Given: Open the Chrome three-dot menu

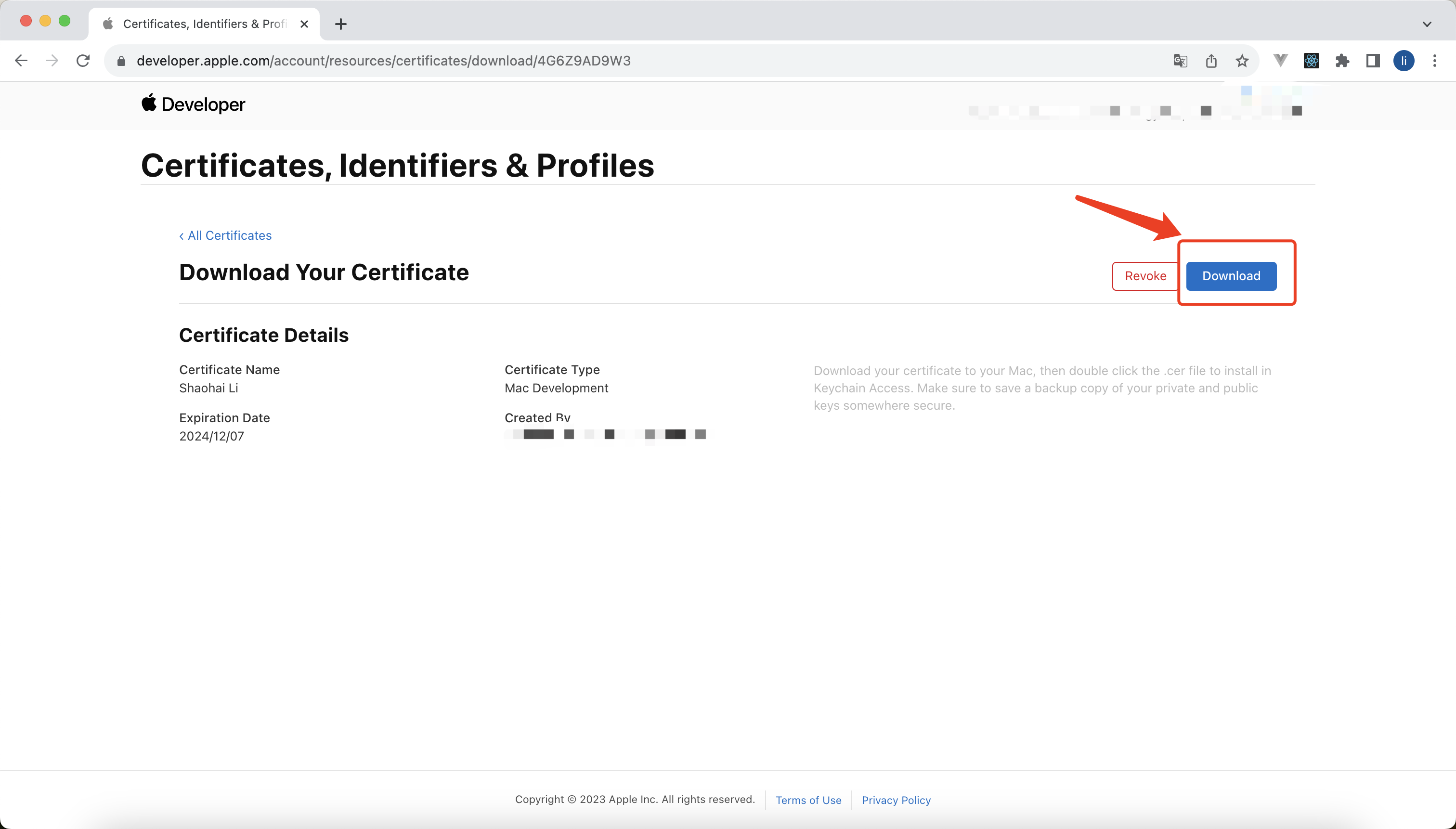Looking at the screenshot, I should pyautogui.click(x=1434, y=60).
